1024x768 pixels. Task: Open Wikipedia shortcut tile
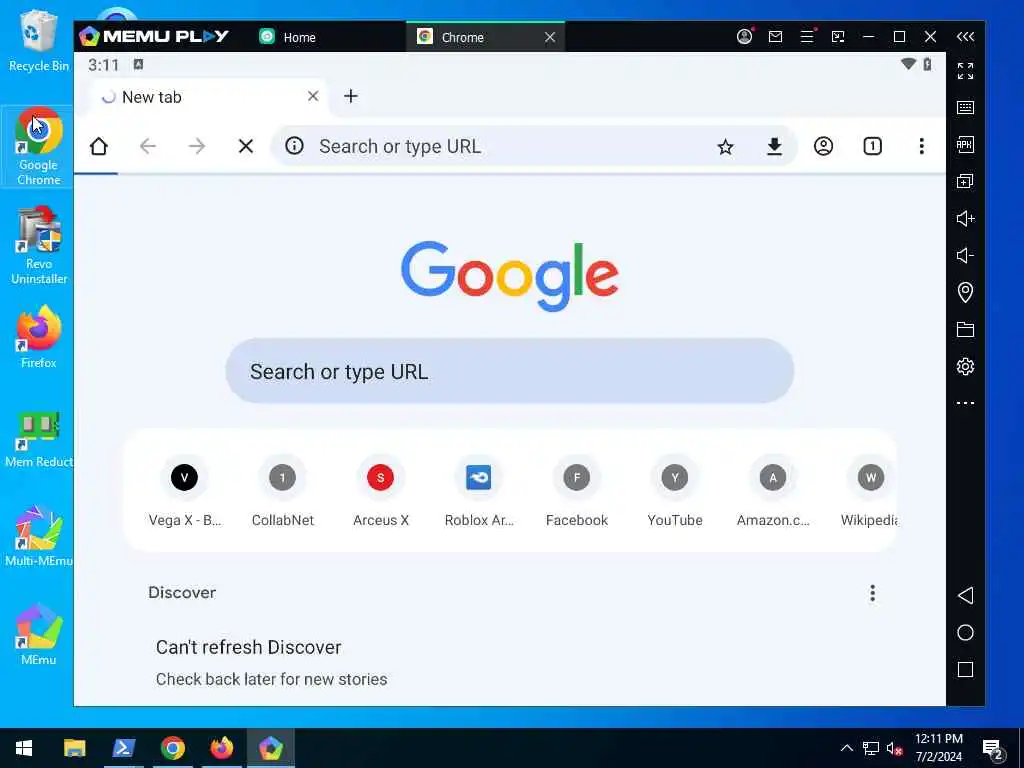point(869,490)
